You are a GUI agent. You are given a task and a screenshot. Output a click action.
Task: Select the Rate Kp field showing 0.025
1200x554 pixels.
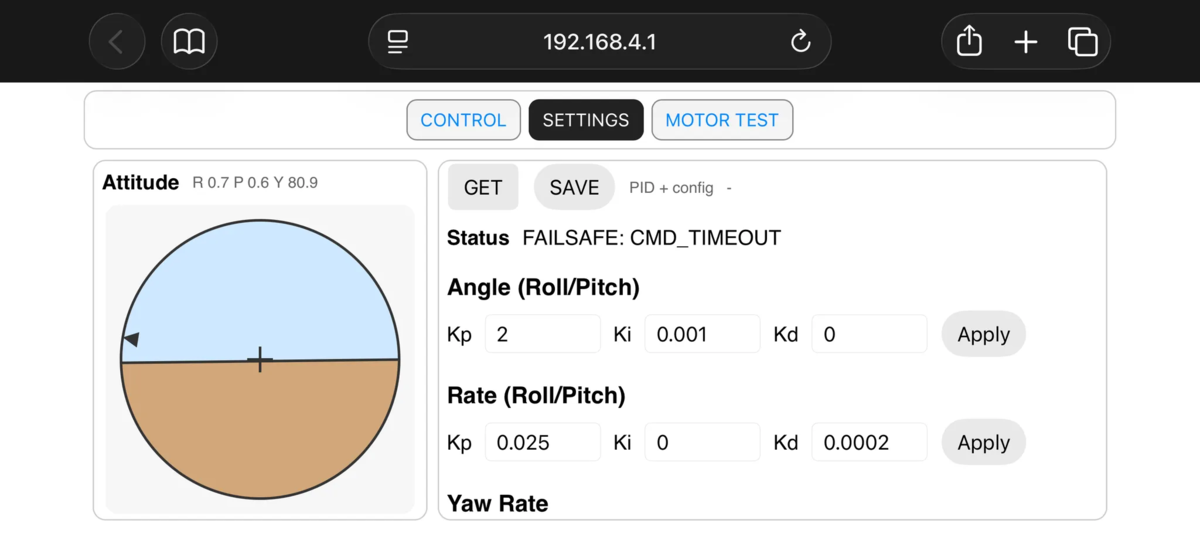pos(543,442)
